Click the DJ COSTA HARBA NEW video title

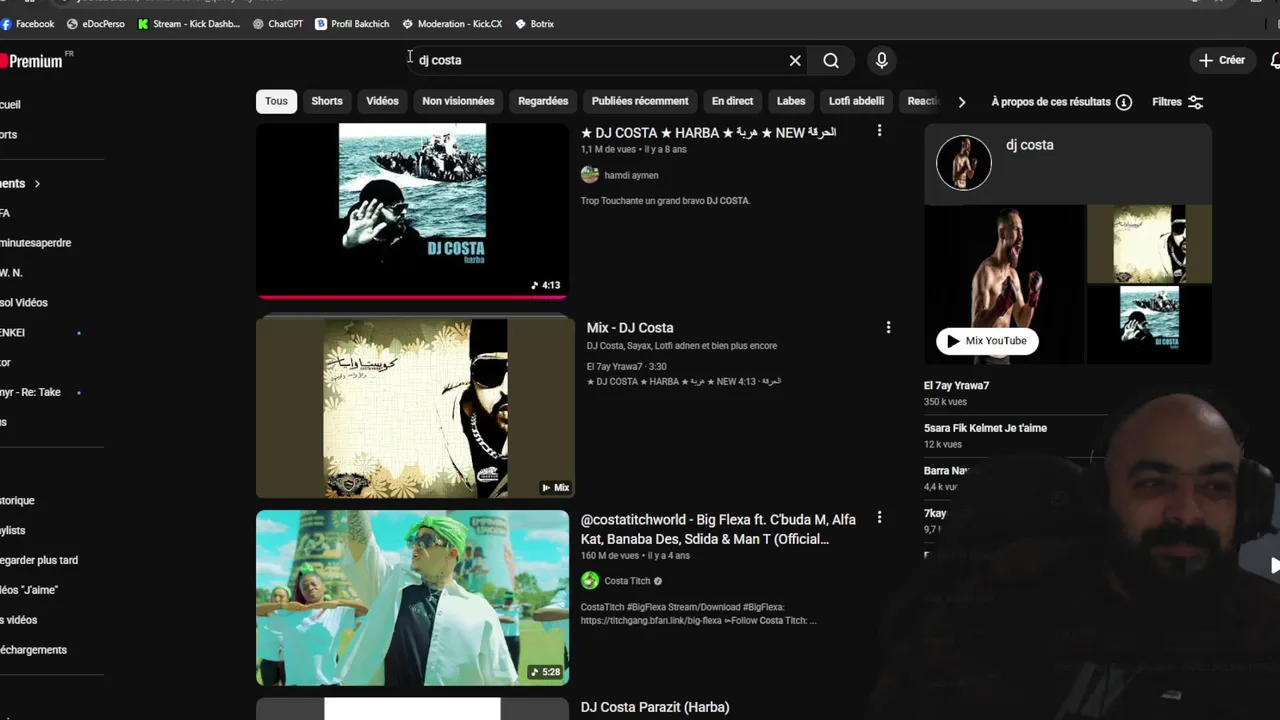click(708, 132)
